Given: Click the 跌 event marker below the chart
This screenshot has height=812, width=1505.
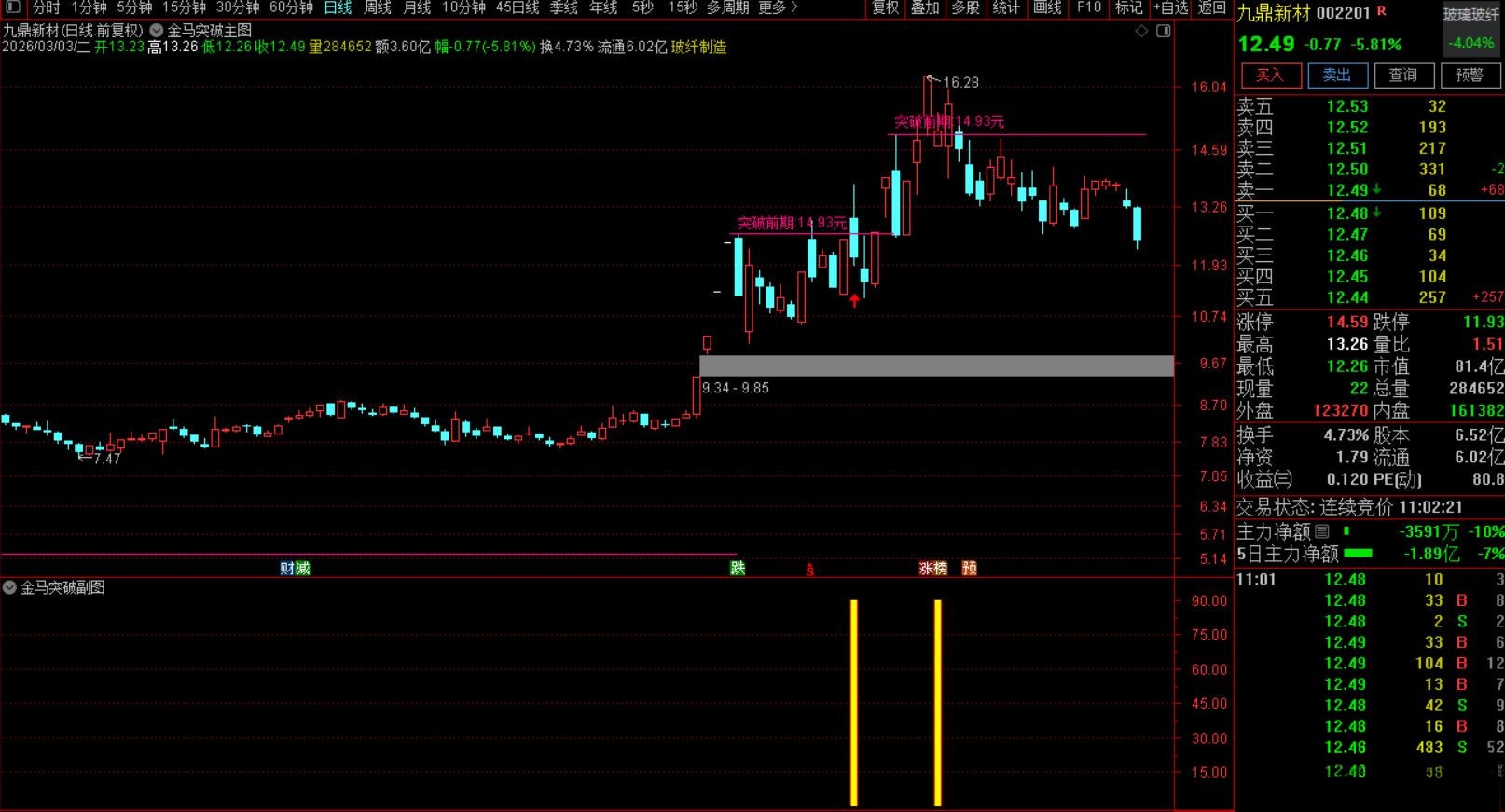Looking at the screenshot, I should click(x=738, y=568).
